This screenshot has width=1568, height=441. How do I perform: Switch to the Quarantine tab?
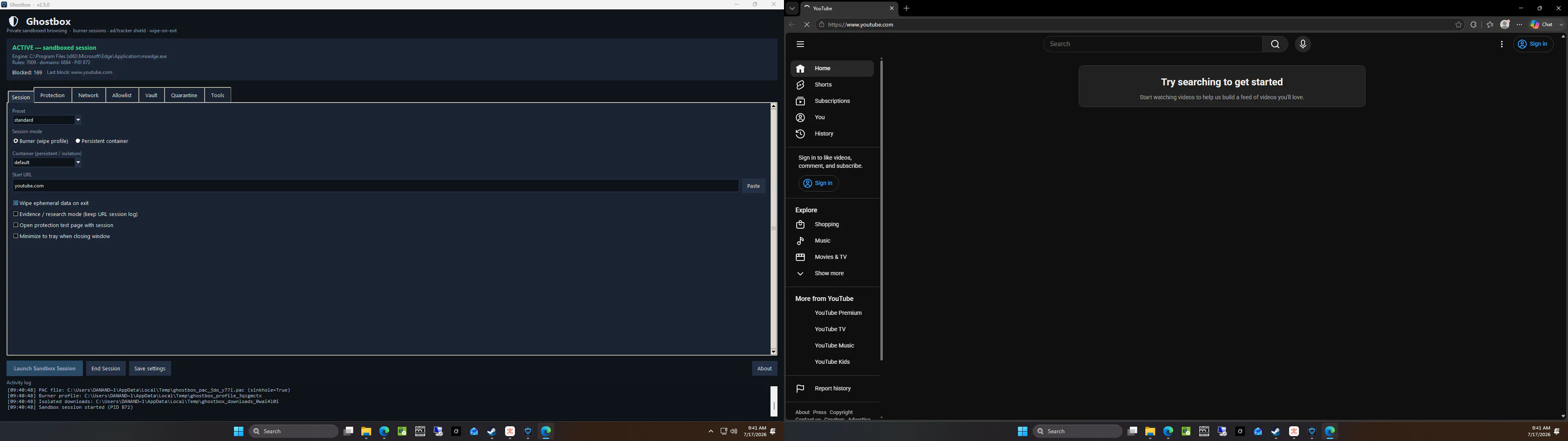[x=184, y=96]
